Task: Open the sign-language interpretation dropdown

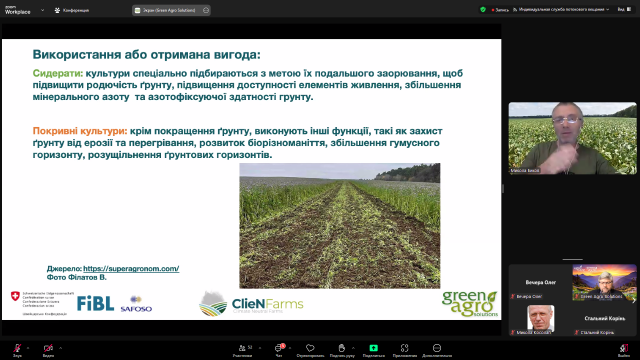Action: click(561, 9)
